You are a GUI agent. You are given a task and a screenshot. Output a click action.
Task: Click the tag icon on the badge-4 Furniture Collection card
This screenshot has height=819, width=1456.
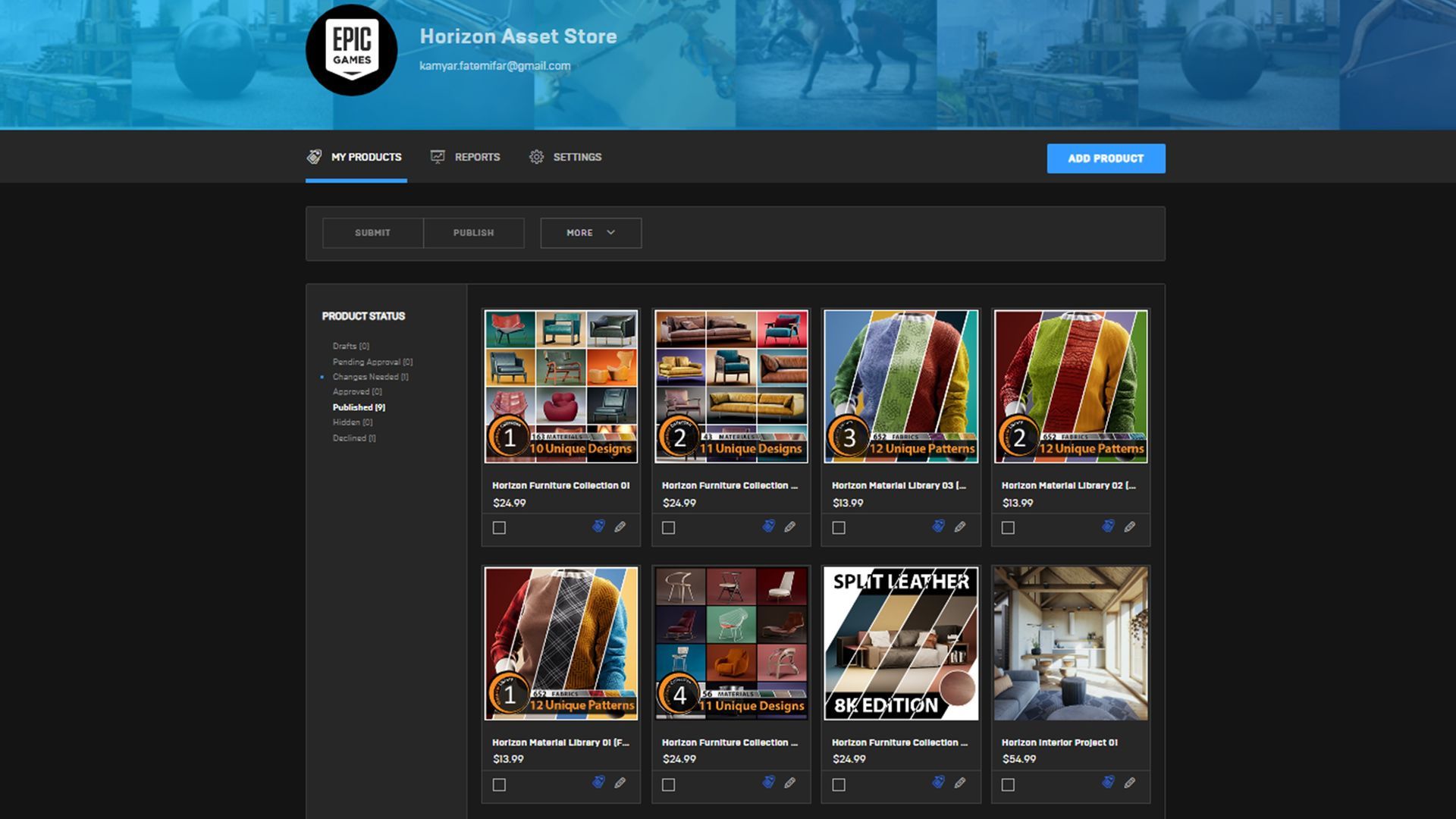pyautogui.click(x=768, y=783)
